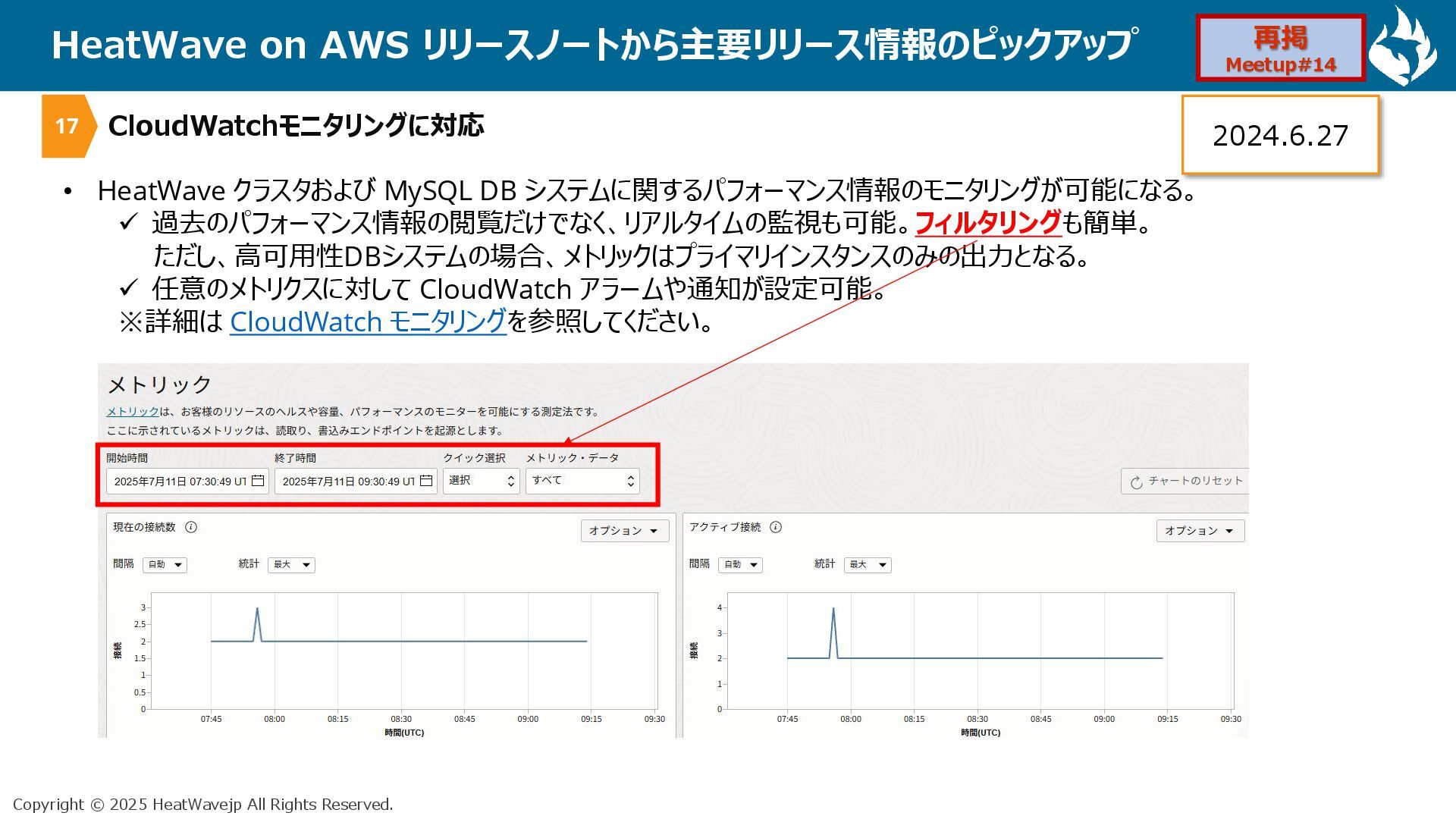The image size is (1456, 819).
Task: Change 統計 最大 dropdown in 現在の接続数 chart
Action: [x=291, y=565]
